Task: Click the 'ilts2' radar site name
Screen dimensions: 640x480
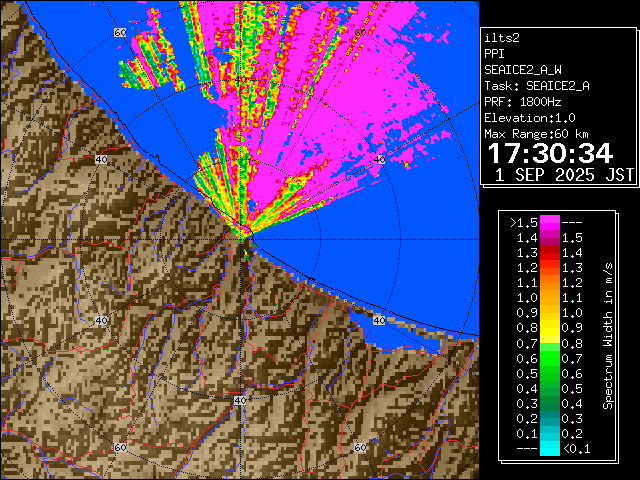Action: click(502, 37)
